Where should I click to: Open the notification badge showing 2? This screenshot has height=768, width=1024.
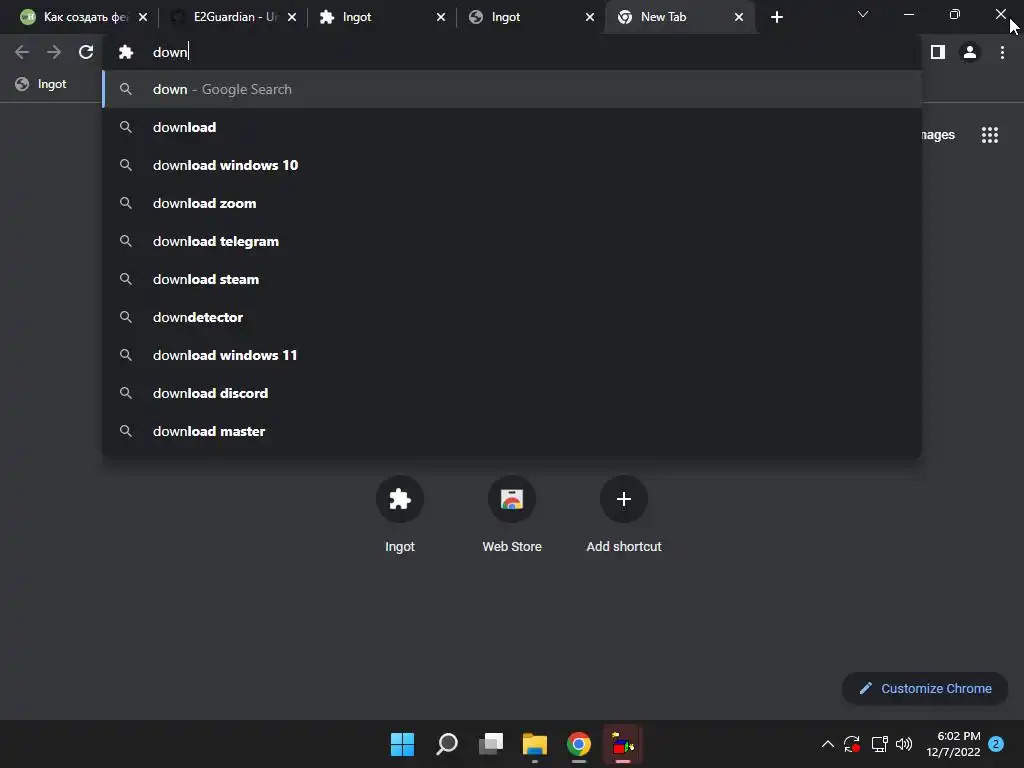[x=996, y=744]
